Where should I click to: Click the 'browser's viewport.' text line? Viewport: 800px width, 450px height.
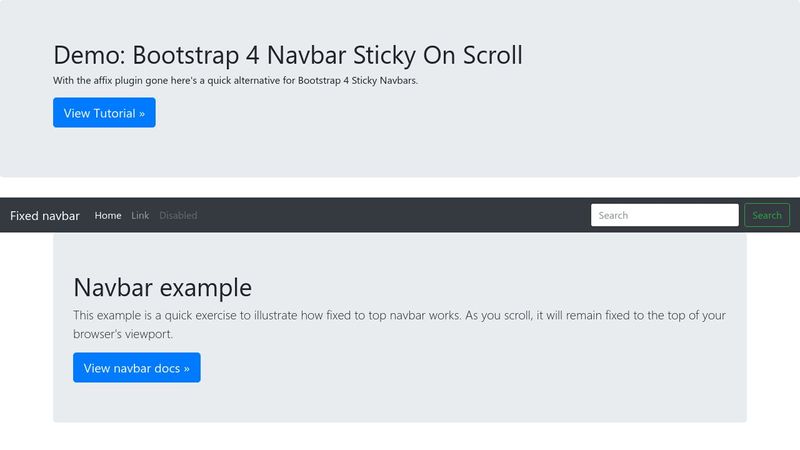[x=123, y=334]
